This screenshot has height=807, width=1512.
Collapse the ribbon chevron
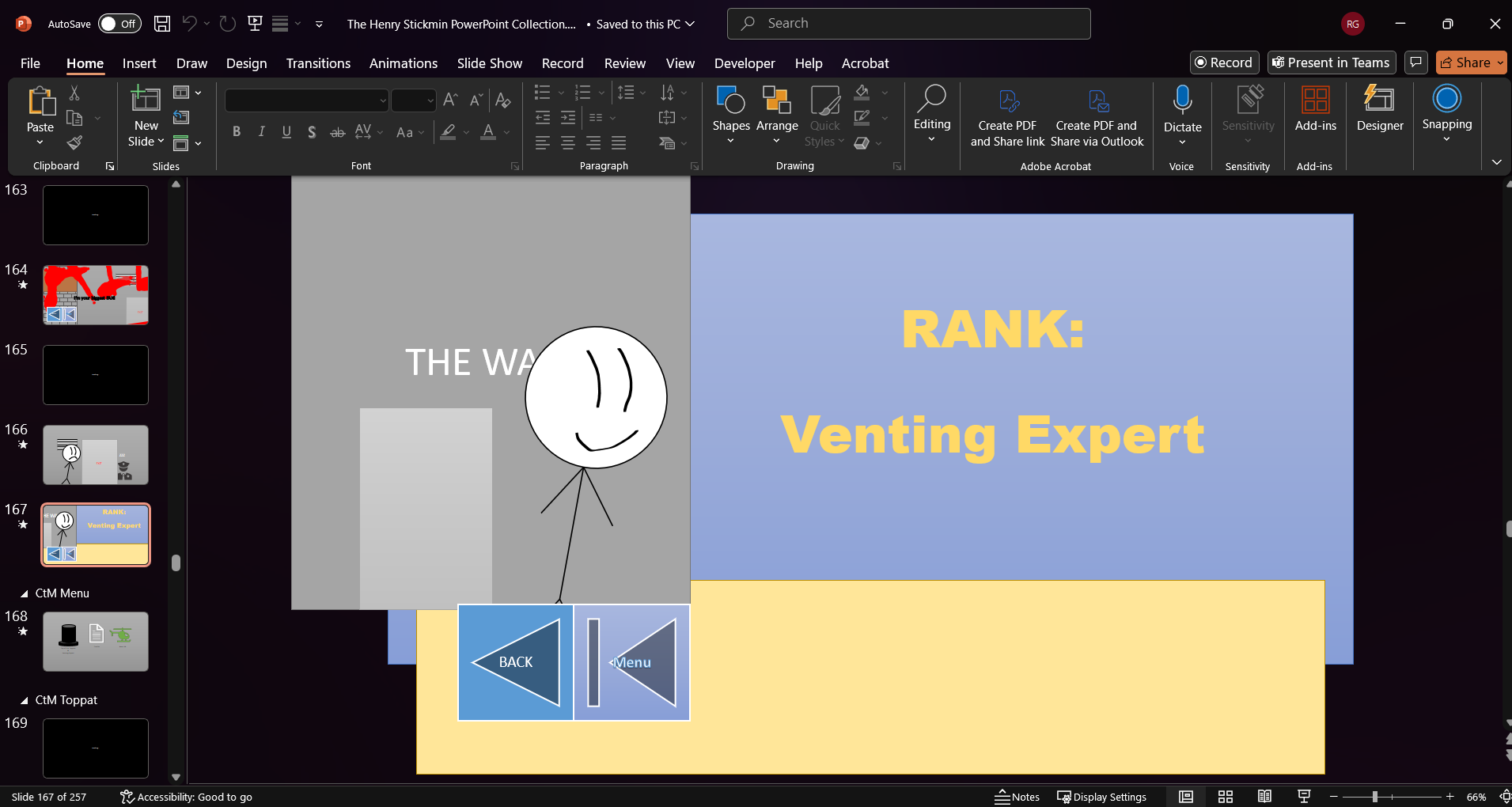[x=1496, y=162]
